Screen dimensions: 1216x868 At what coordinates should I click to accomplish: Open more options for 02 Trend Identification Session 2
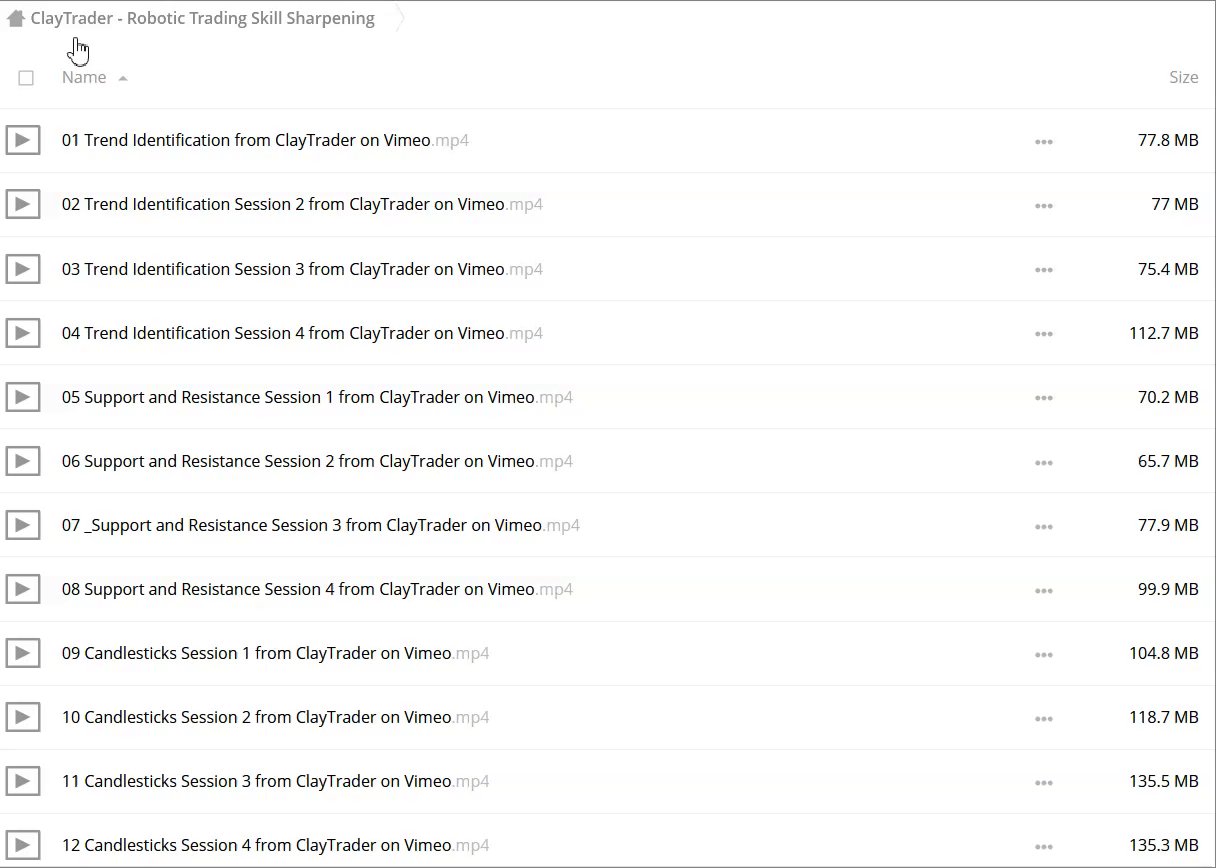[x=1044, y=206]
